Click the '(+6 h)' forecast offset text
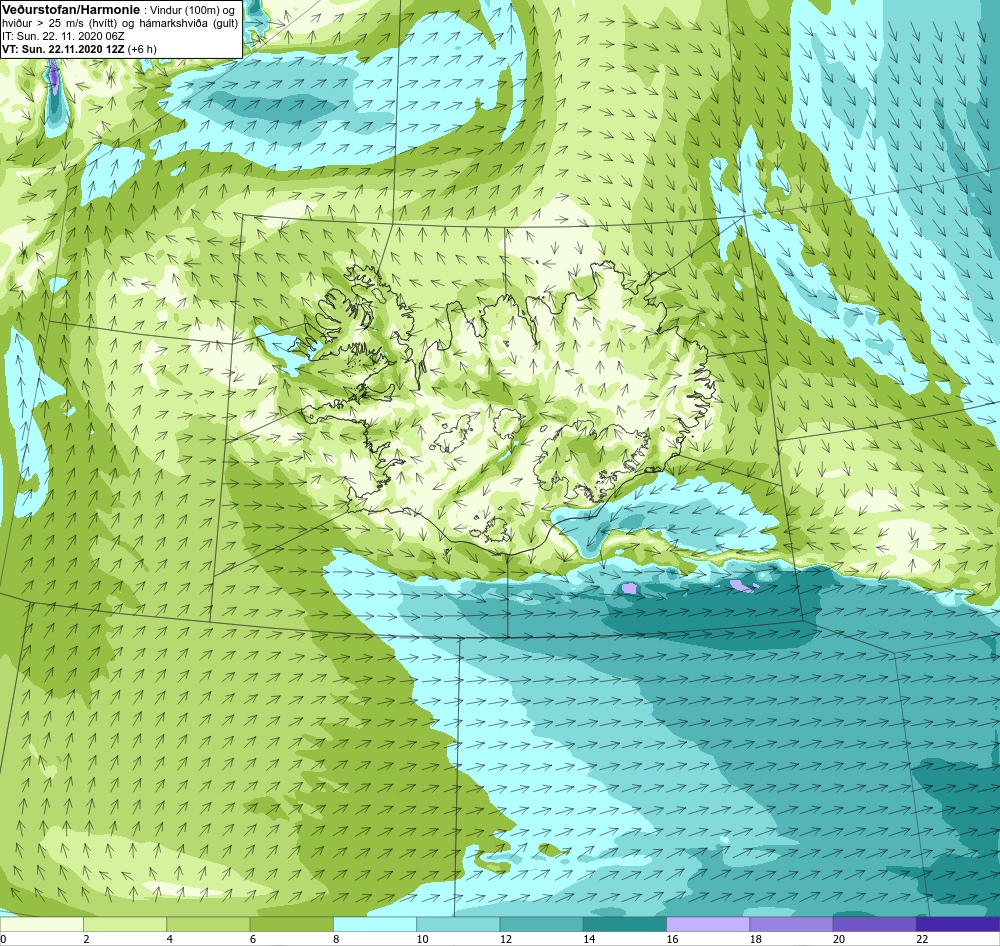 142,49
